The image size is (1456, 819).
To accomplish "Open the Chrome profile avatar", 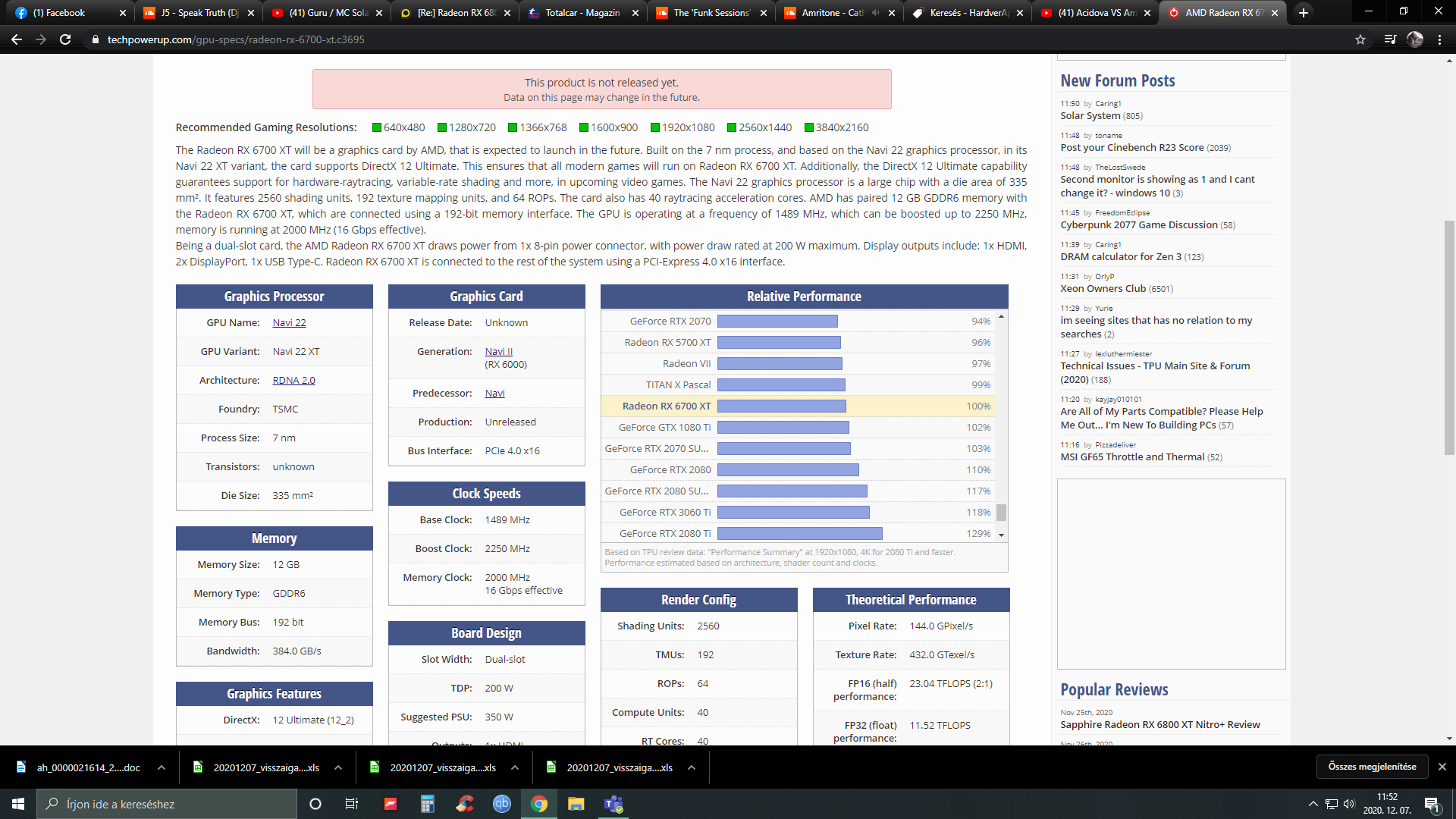I will (1415, 39).
